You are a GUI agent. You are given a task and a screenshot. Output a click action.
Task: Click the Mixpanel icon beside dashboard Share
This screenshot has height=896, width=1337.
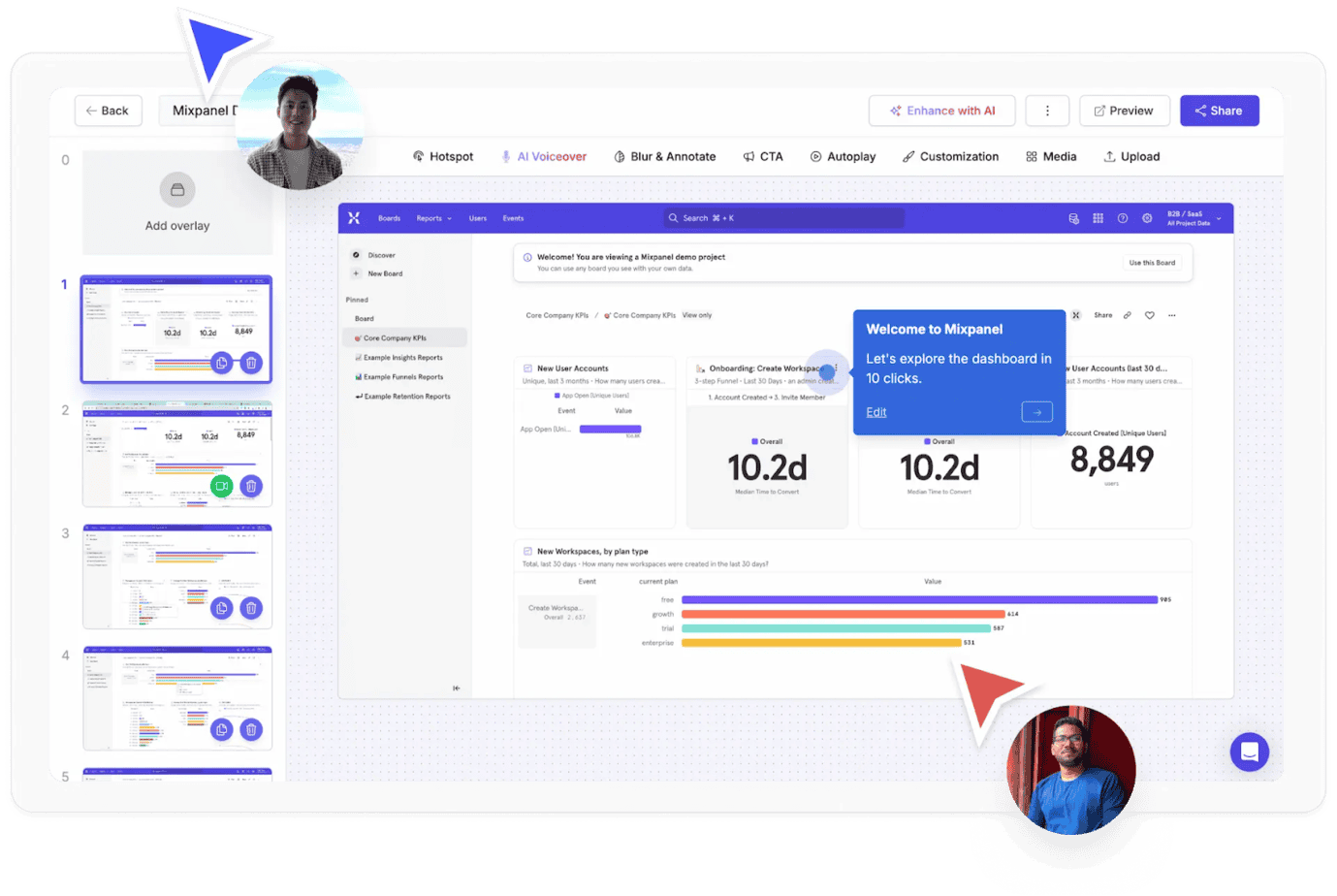coord(1076,315)
